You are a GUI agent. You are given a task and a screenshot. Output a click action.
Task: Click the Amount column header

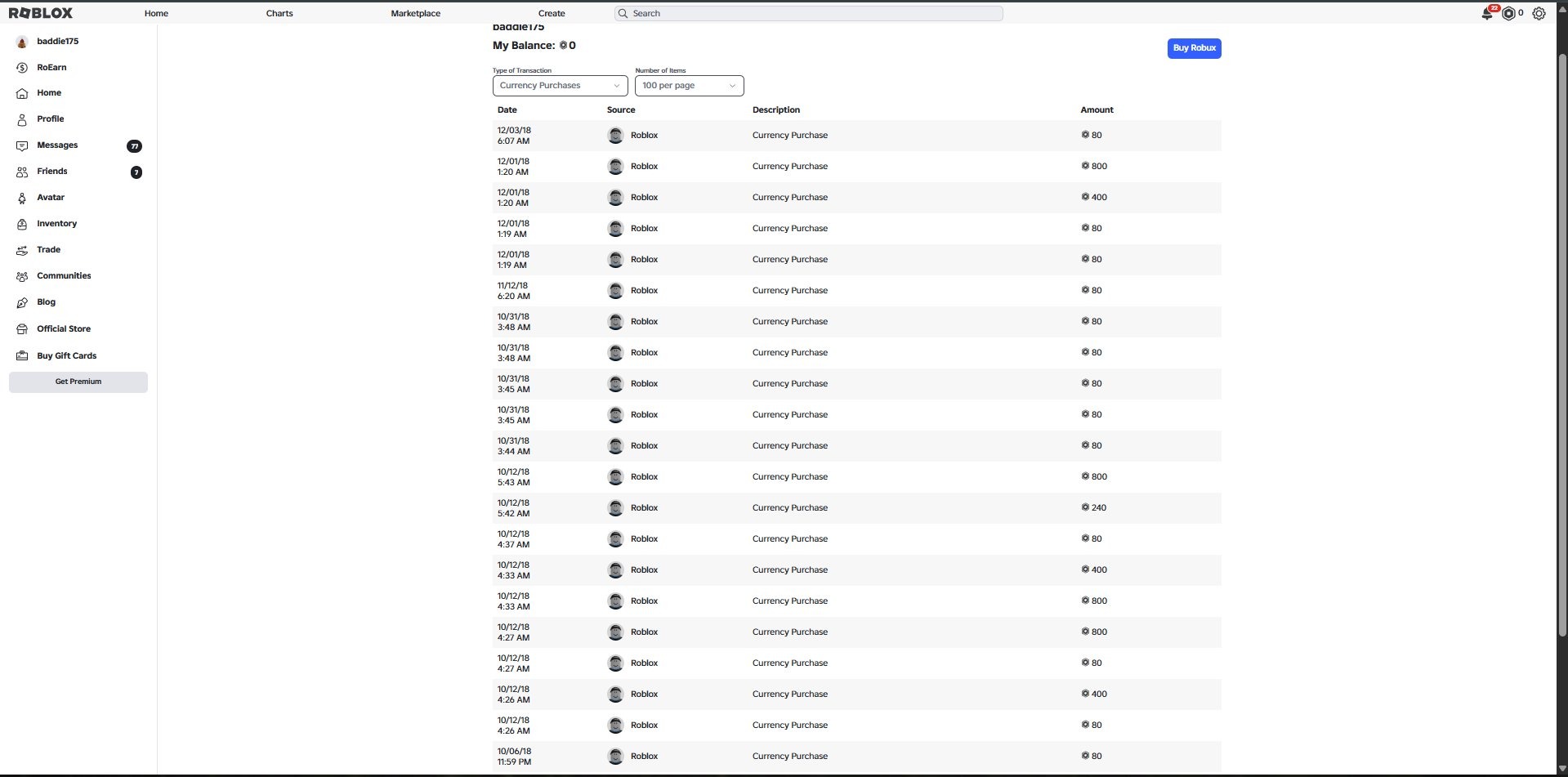(1097, 110)
